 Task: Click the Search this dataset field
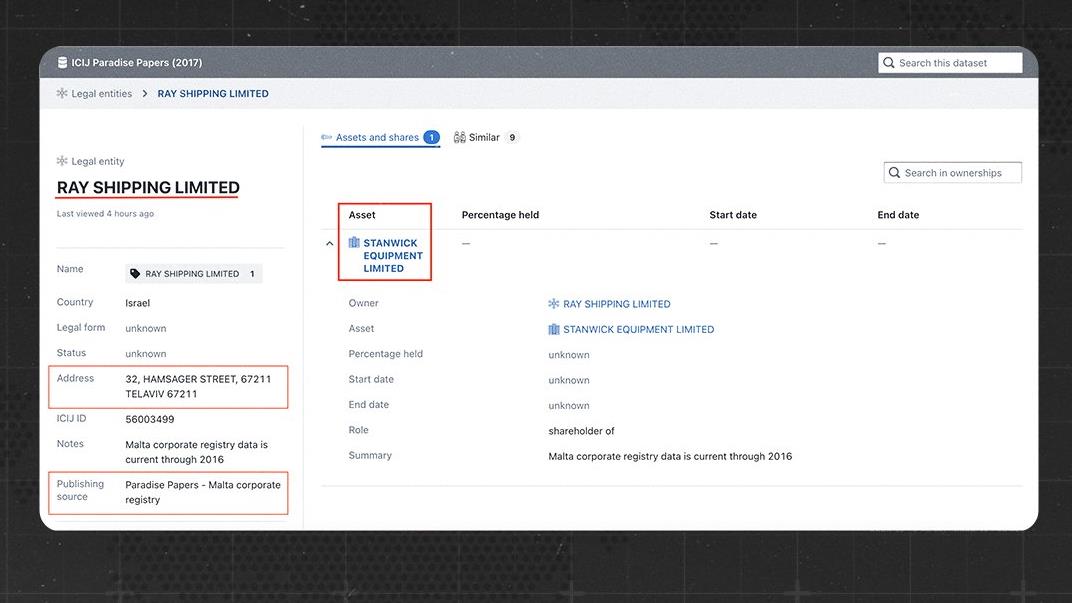coord(950,63)
